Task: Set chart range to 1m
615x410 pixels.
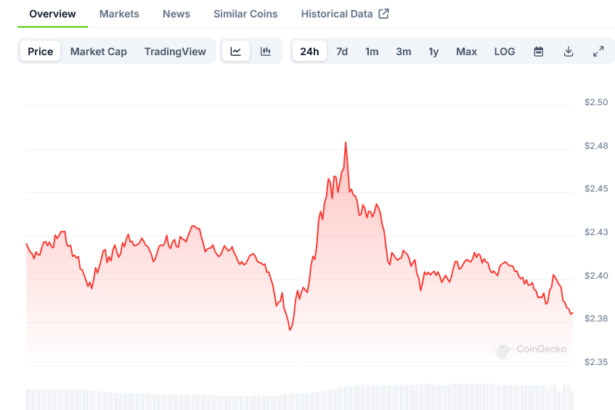Action: coord(371,51)
